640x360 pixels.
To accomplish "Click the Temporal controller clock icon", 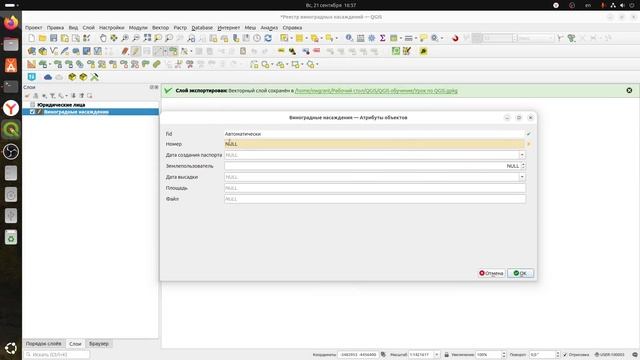I will pos(257,38).
